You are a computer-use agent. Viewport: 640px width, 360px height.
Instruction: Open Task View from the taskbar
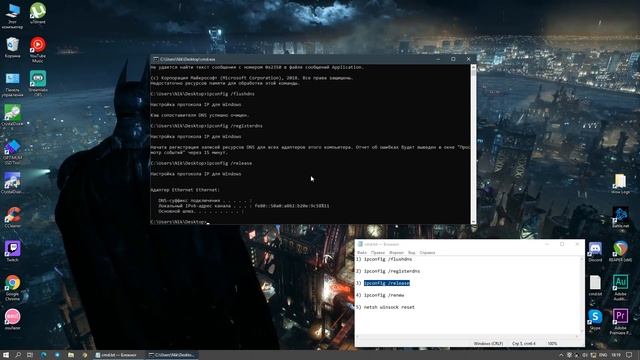tap(30, 355)
